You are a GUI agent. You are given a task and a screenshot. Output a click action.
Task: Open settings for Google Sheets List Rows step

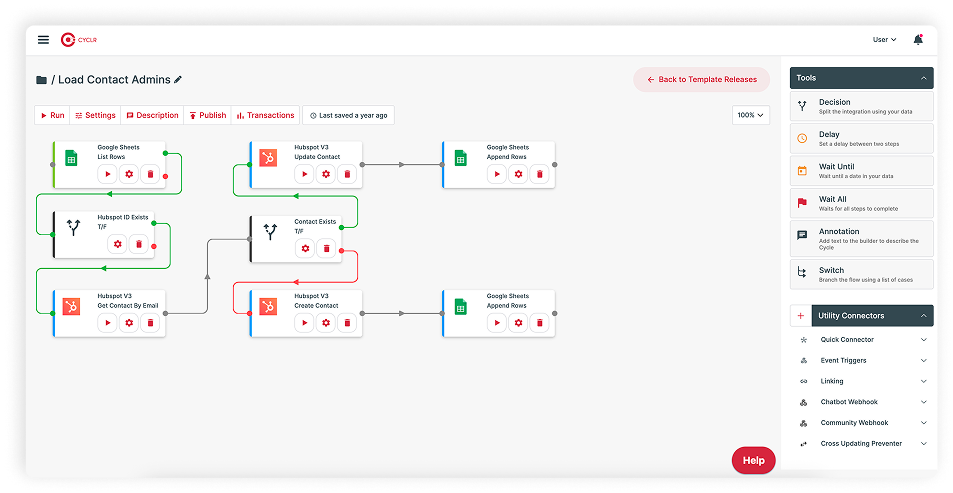click(x=129, y=174)
